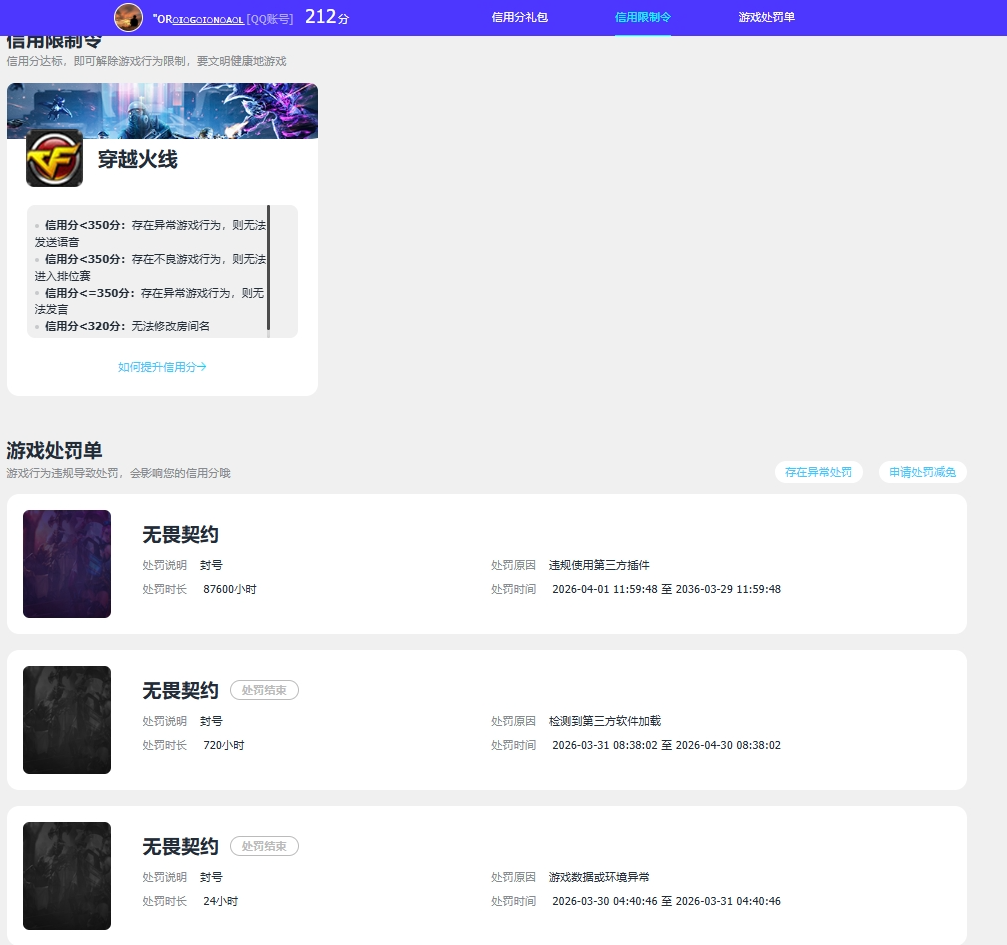This screenshot has width=1007, height=945.
Task: Click the [QQ账号] label in the header
Action: point(270,19)
